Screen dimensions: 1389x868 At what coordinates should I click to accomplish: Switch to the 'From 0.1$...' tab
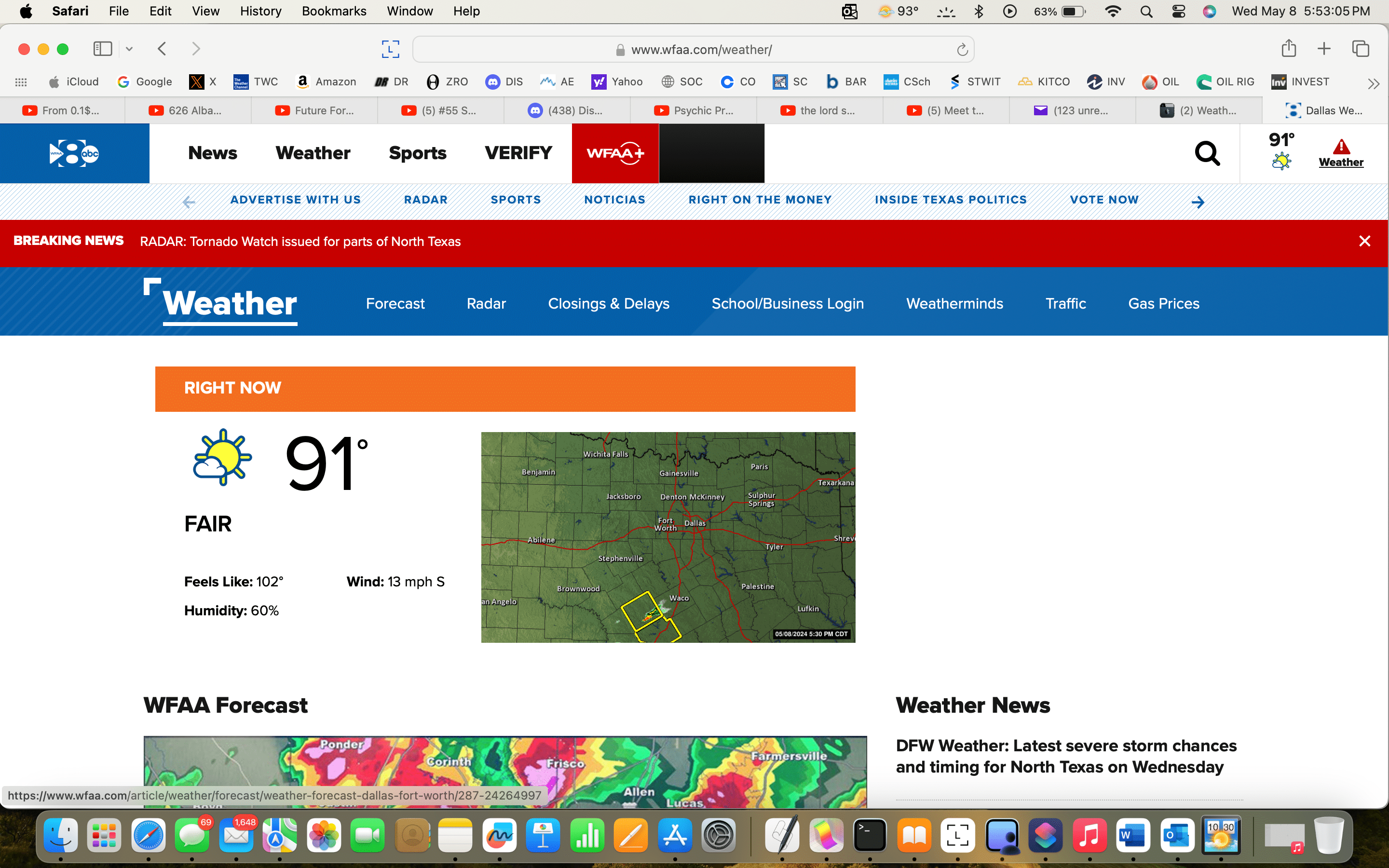62,110
